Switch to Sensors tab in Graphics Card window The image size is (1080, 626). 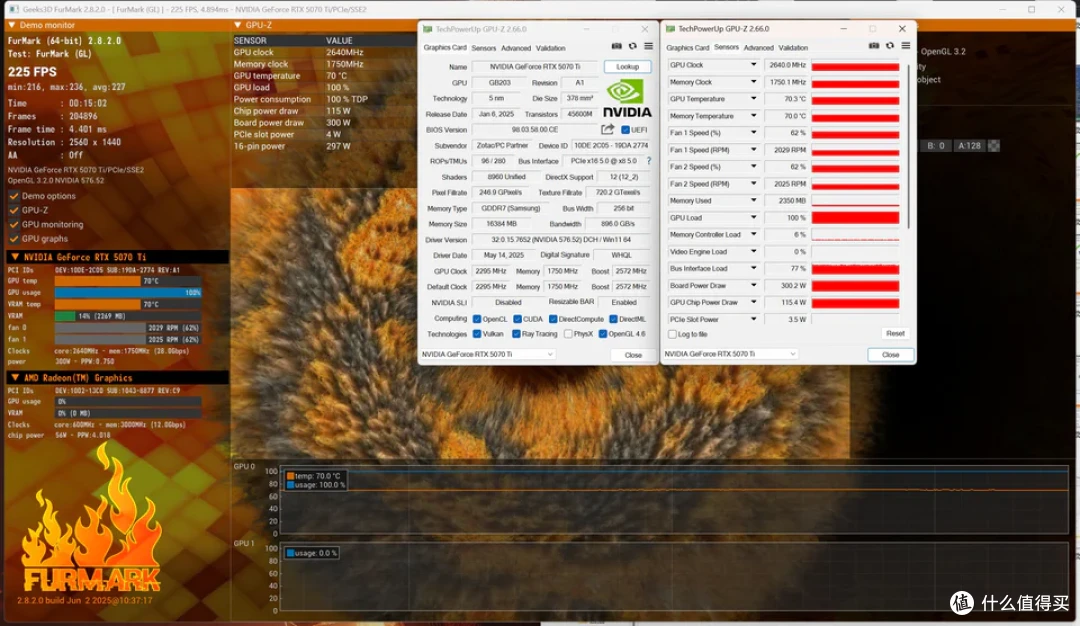[484, 48]
